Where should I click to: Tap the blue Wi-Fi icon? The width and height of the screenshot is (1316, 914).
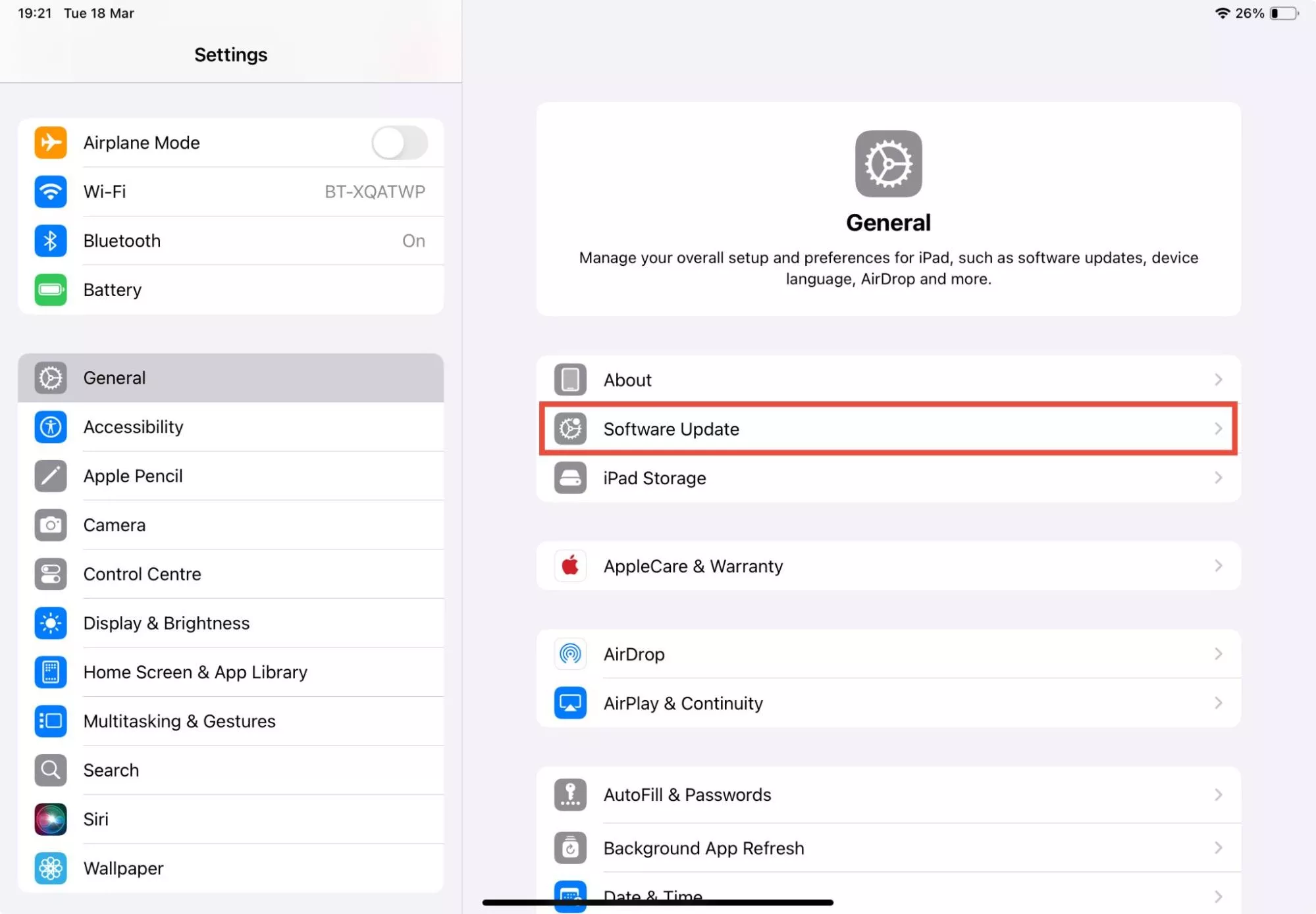pyautogui.click(x=51, y=191)
